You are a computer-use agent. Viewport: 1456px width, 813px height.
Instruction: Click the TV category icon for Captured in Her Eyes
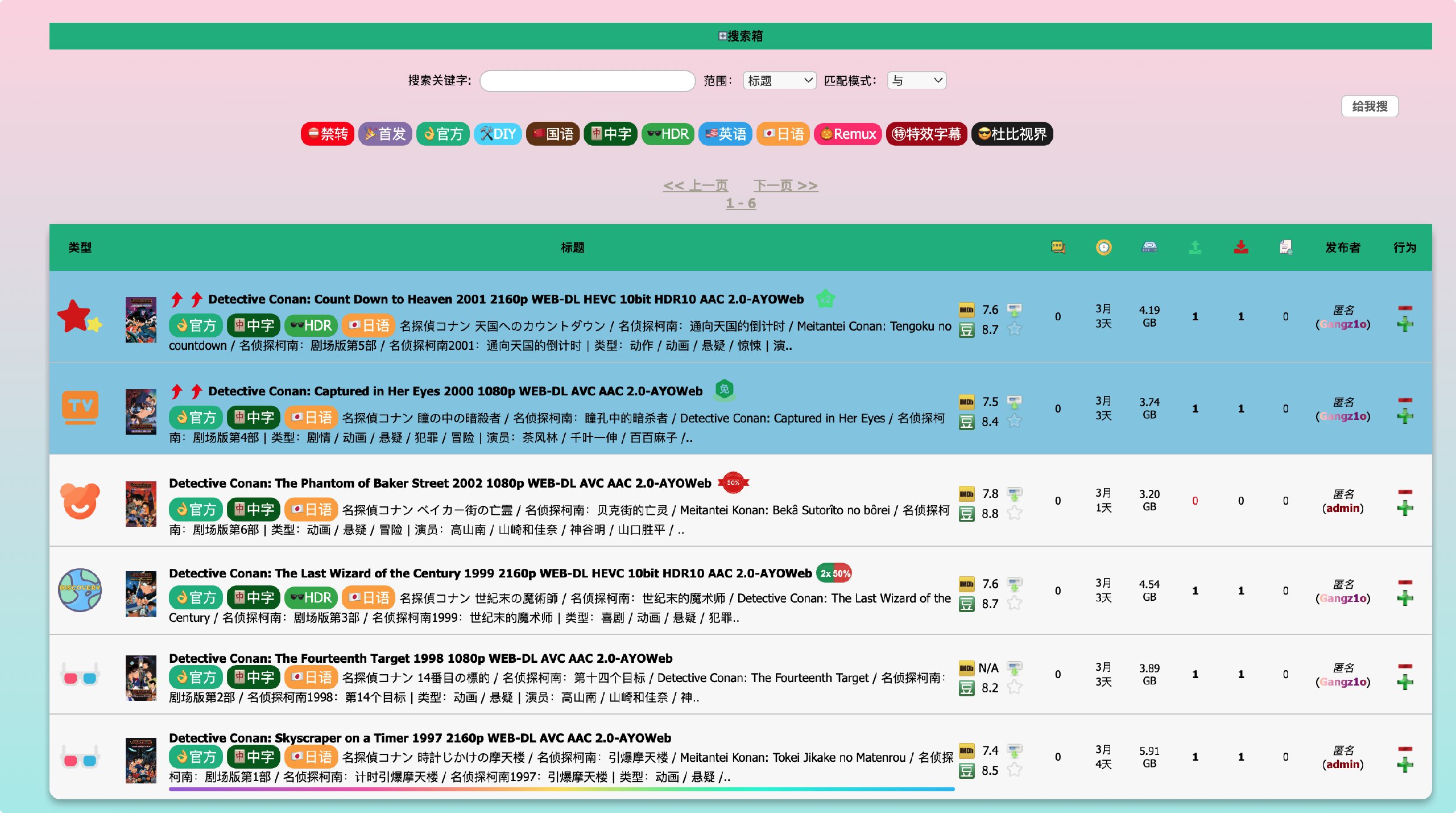(80, 407)
